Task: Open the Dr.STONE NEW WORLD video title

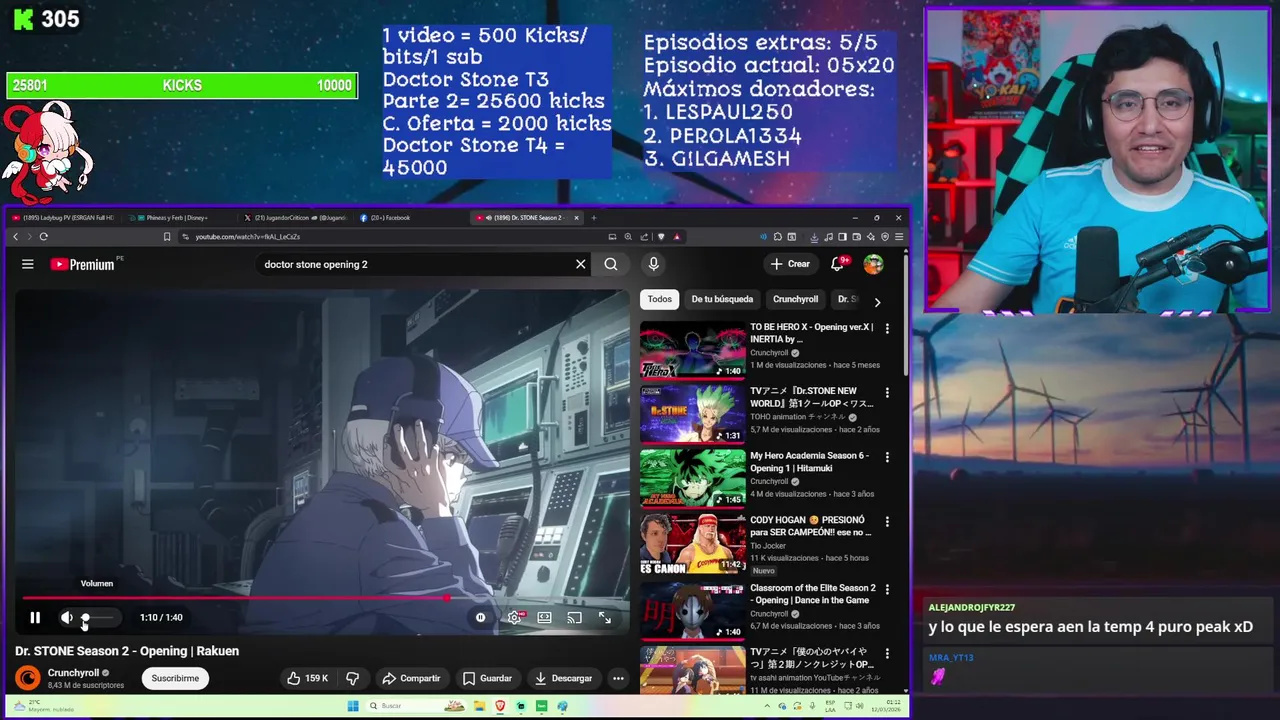Action: click(x=812, y=397)
